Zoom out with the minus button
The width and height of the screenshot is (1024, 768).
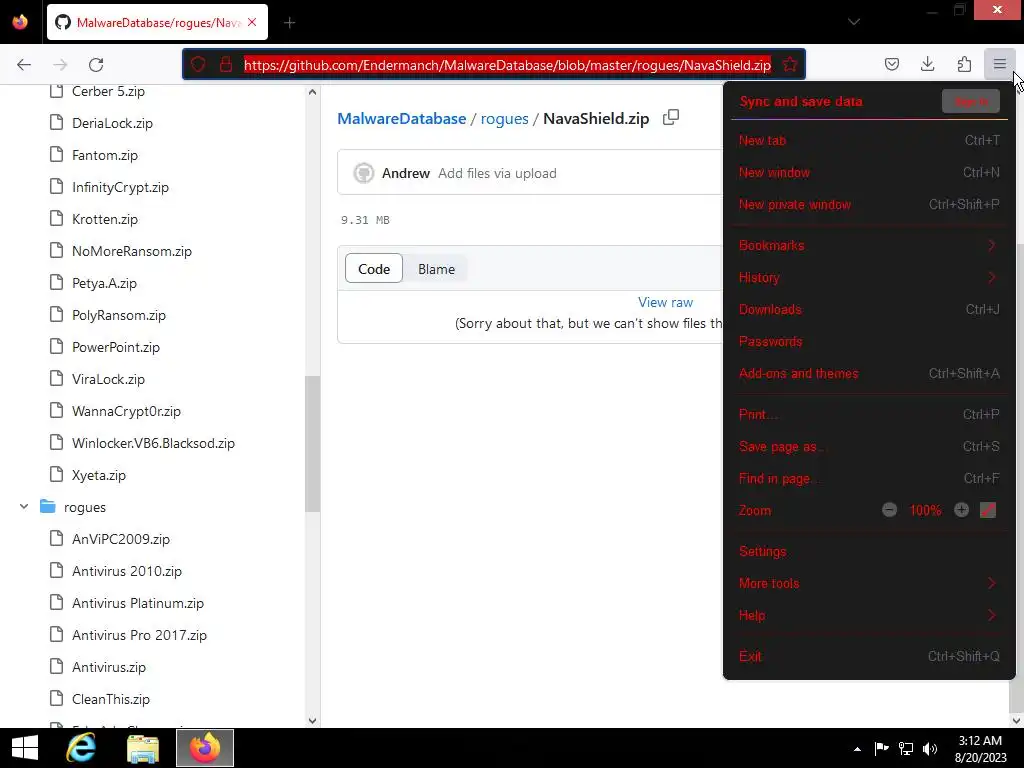click(889, 510)
